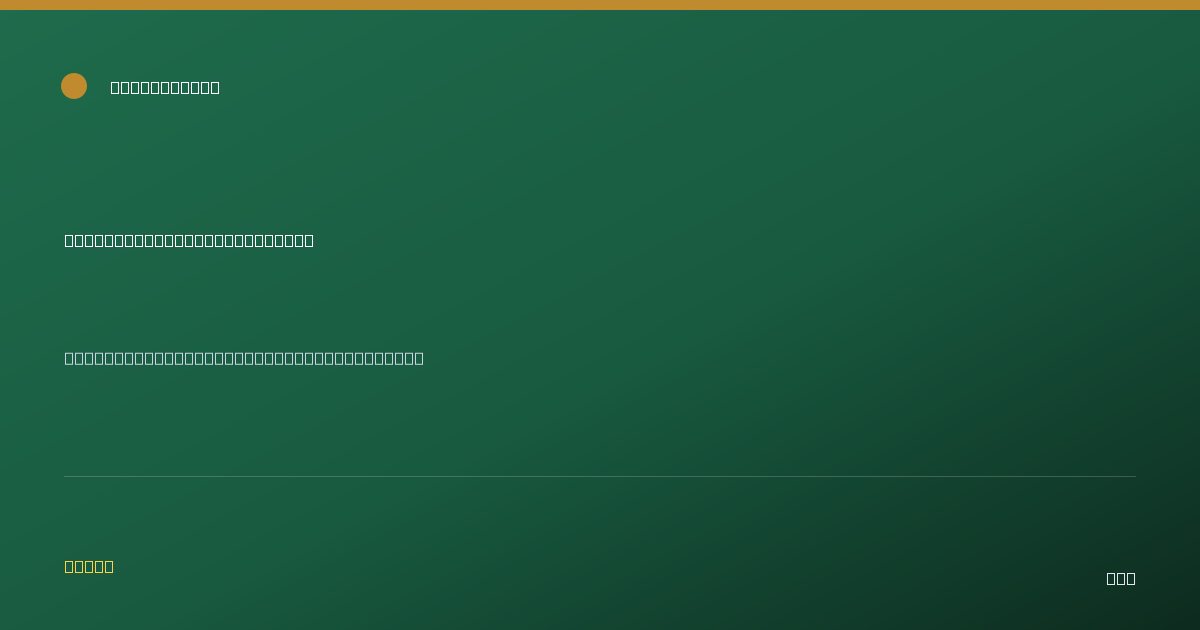The image size is (1200, 630).
Task: Click the lighter subtitle text line below headline
Action: click(244, 358)
